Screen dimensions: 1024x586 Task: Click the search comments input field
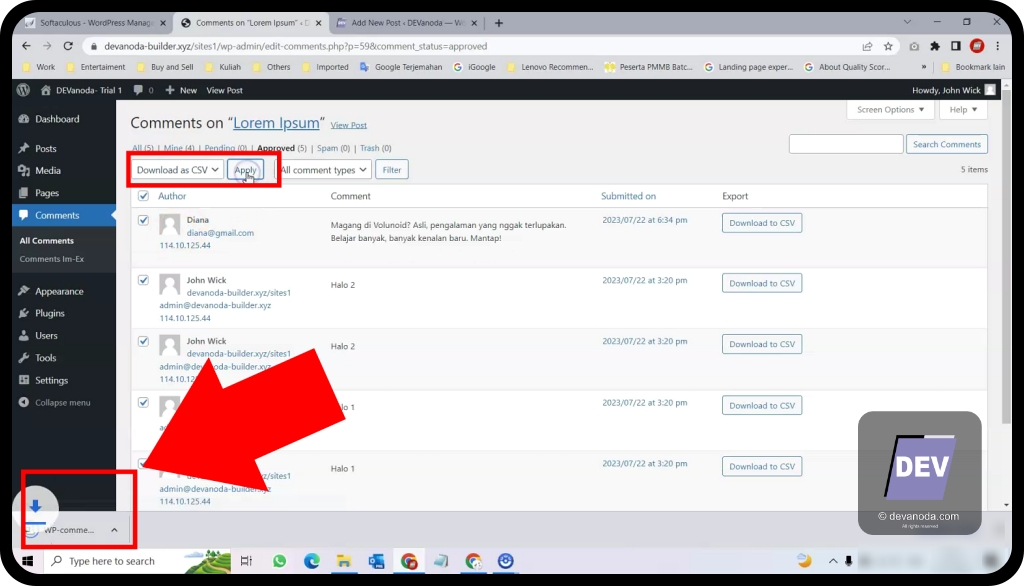[846, 144]
